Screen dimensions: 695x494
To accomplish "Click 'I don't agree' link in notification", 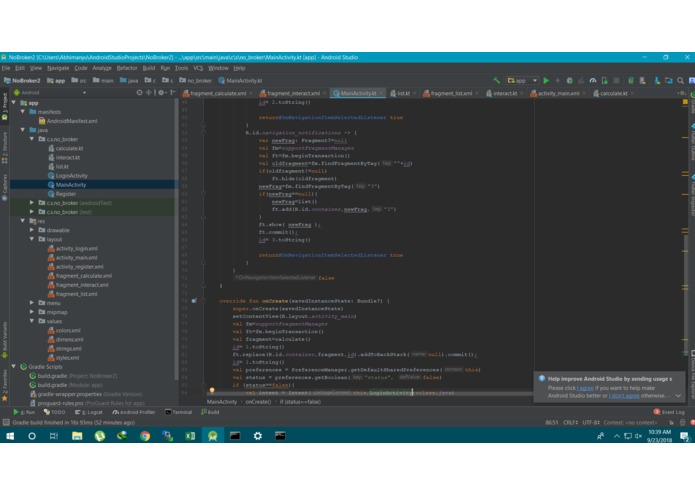I will coord(624,396).
